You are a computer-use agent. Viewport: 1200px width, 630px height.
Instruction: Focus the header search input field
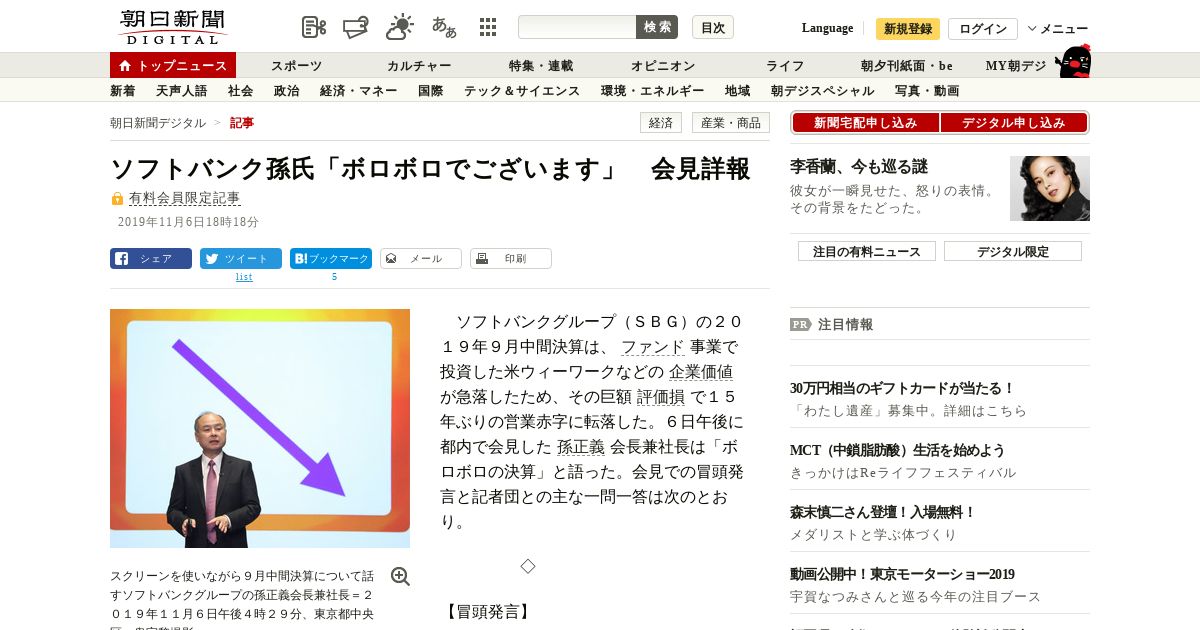(x=577, y=27)
